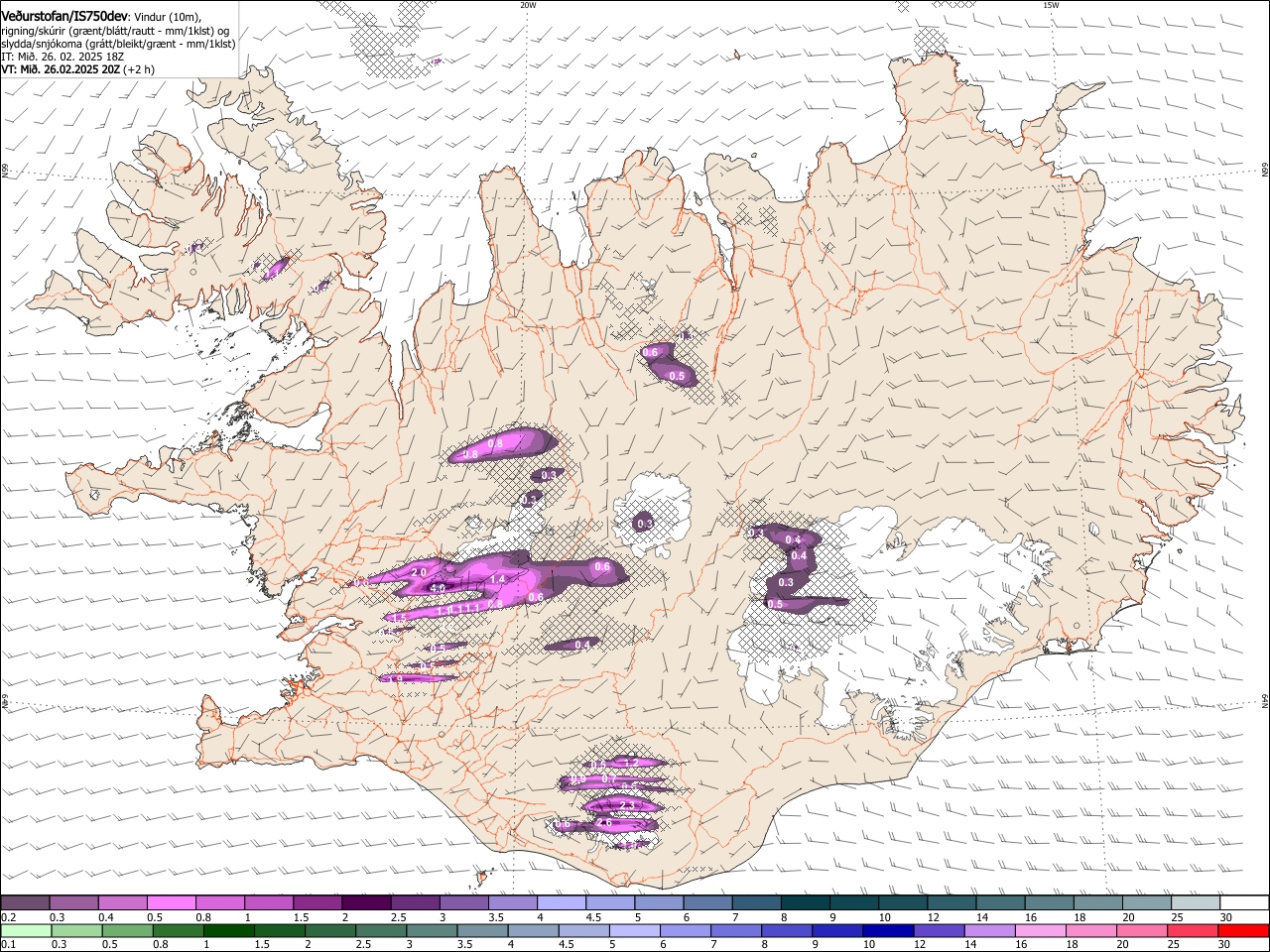This screenshot has width=1270, height=952.
Task: Select bottom-row violet swatch between 14 and 16
Action: 991,931
